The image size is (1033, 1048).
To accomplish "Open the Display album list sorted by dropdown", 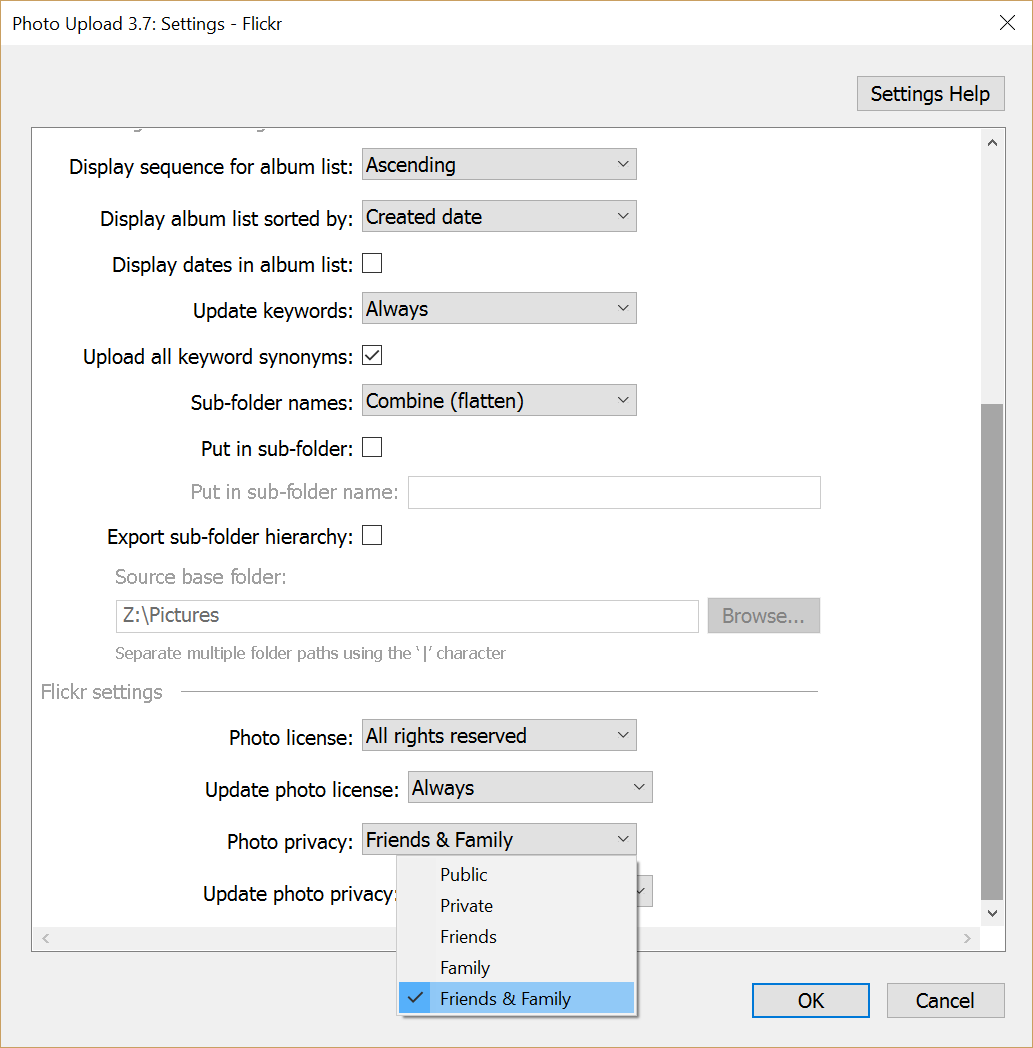I will (499, 217).
